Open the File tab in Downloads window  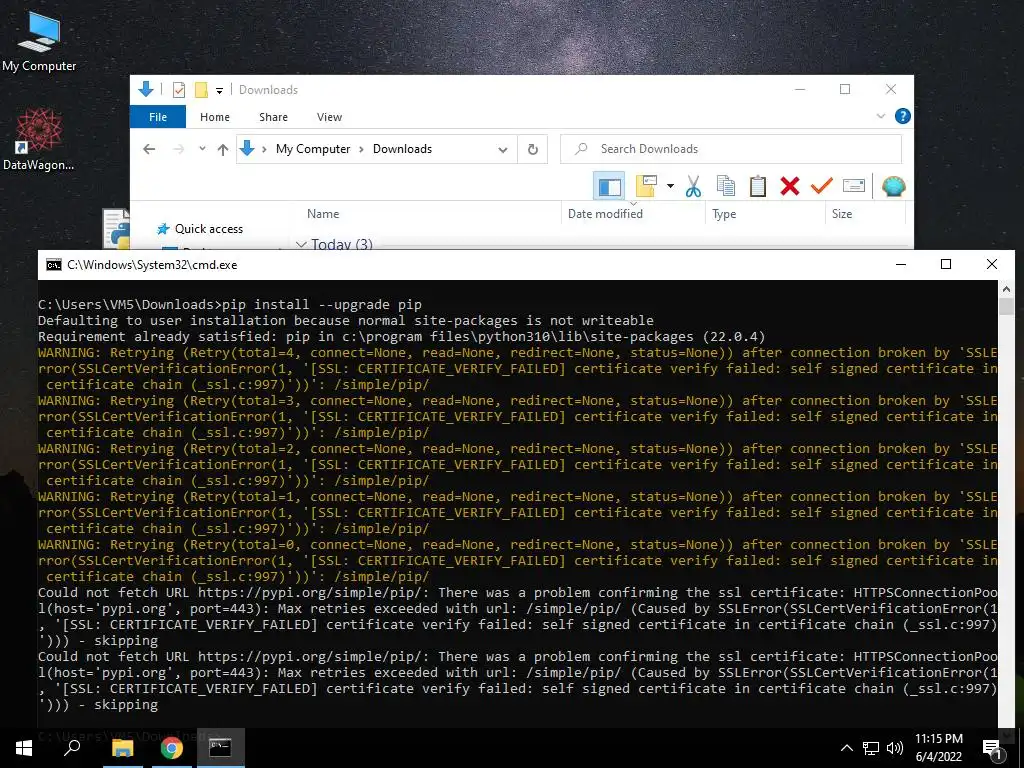pos(158,117)
